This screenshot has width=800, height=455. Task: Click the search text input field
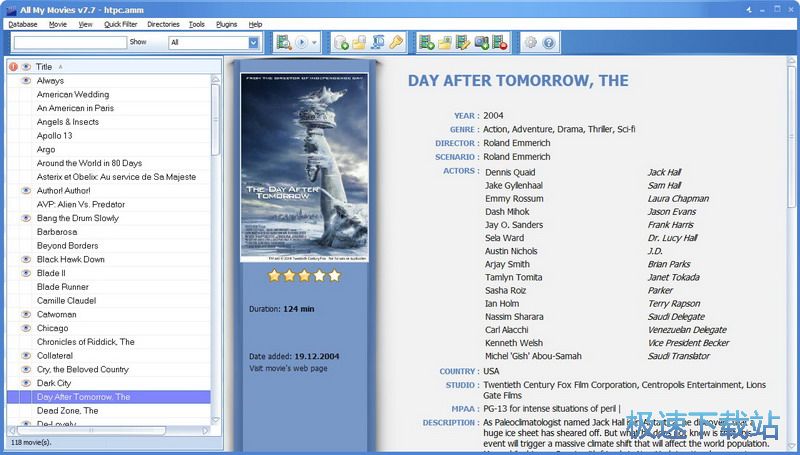point(70,42)
